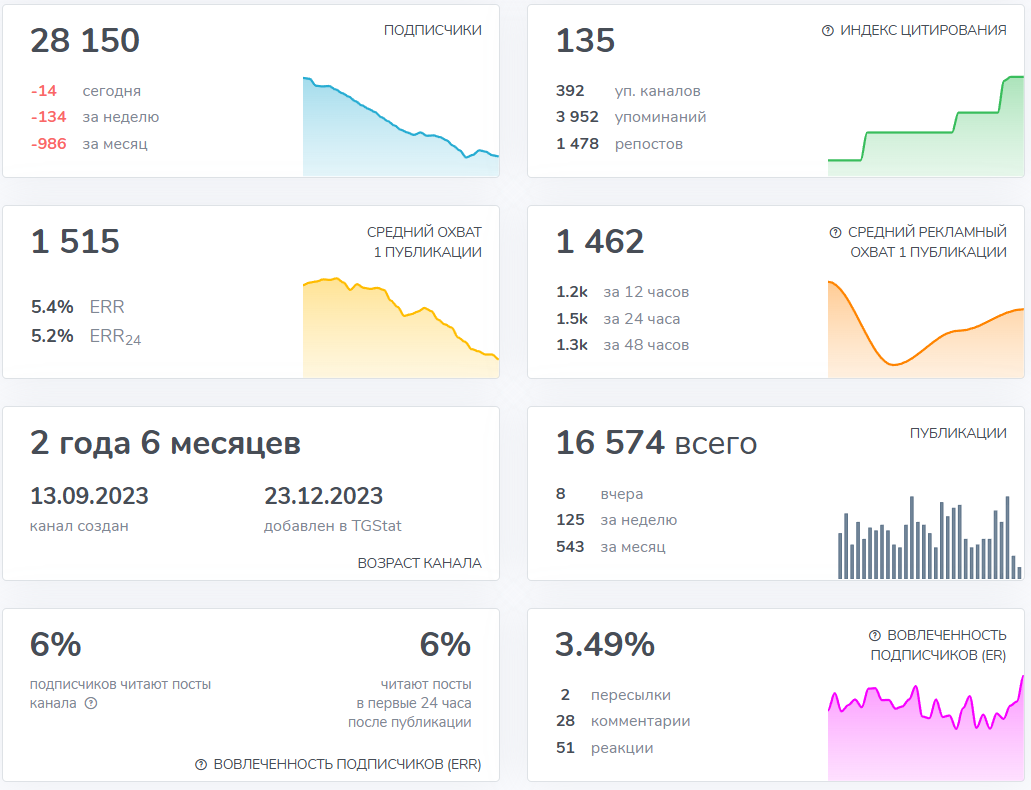
Task: Click the yellow average reach chart
Action: point(400,328)
